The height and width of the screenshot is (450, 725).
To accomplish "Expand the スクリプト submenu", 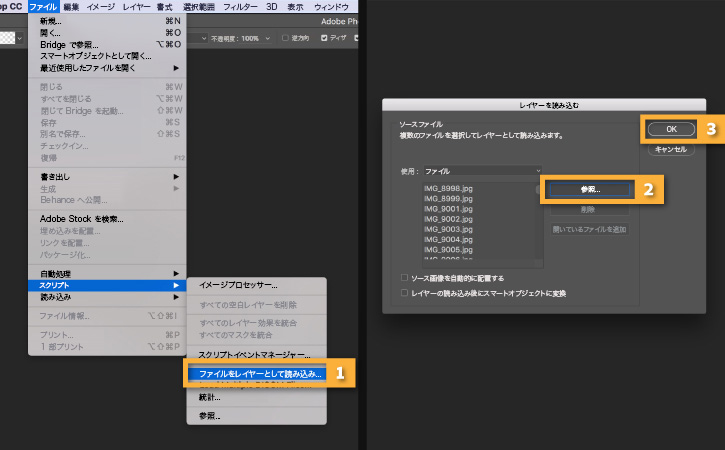I will coord(107,285).
